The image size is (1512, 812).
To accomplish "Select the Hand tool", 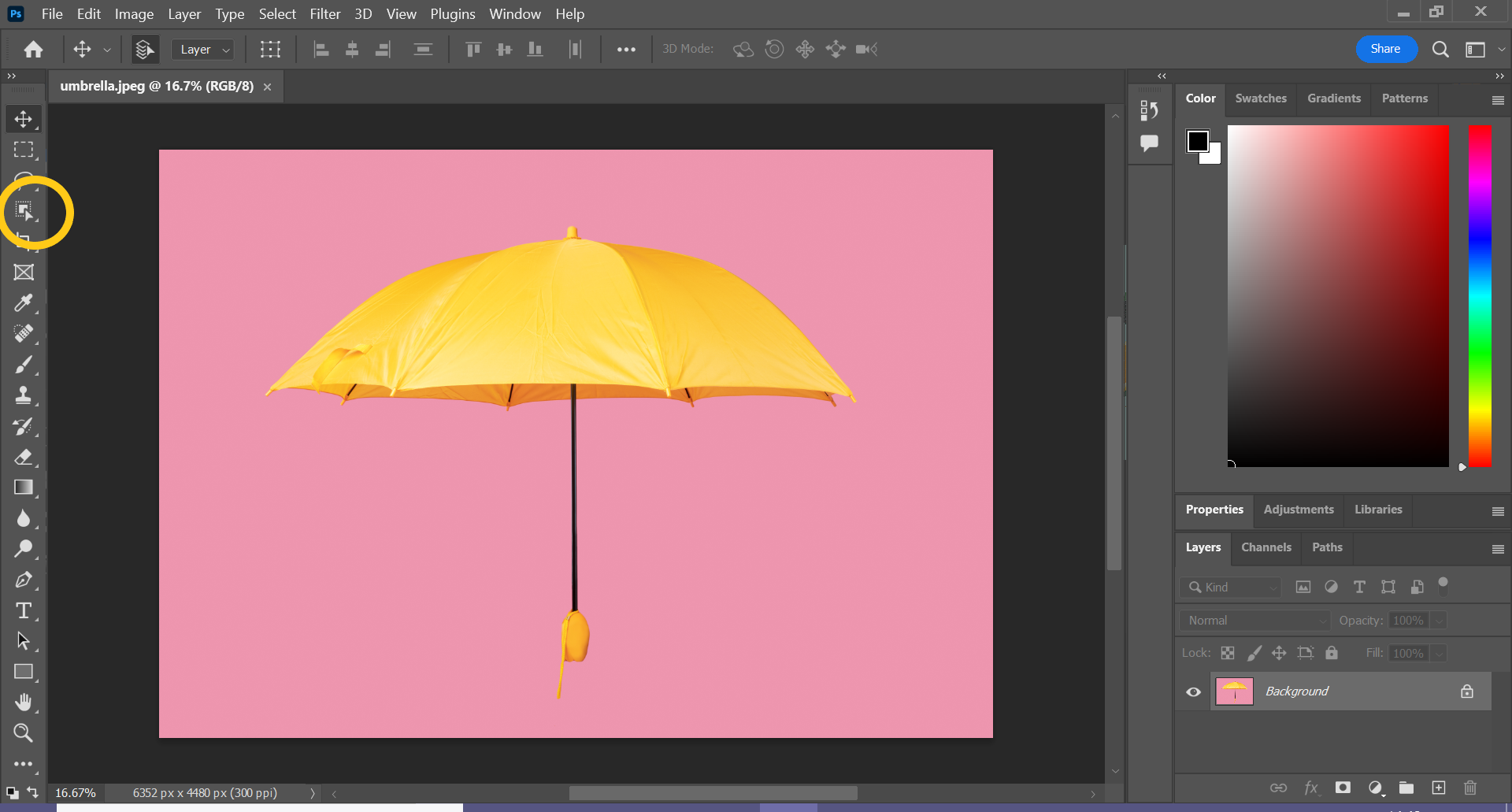I will coord(24,703).
